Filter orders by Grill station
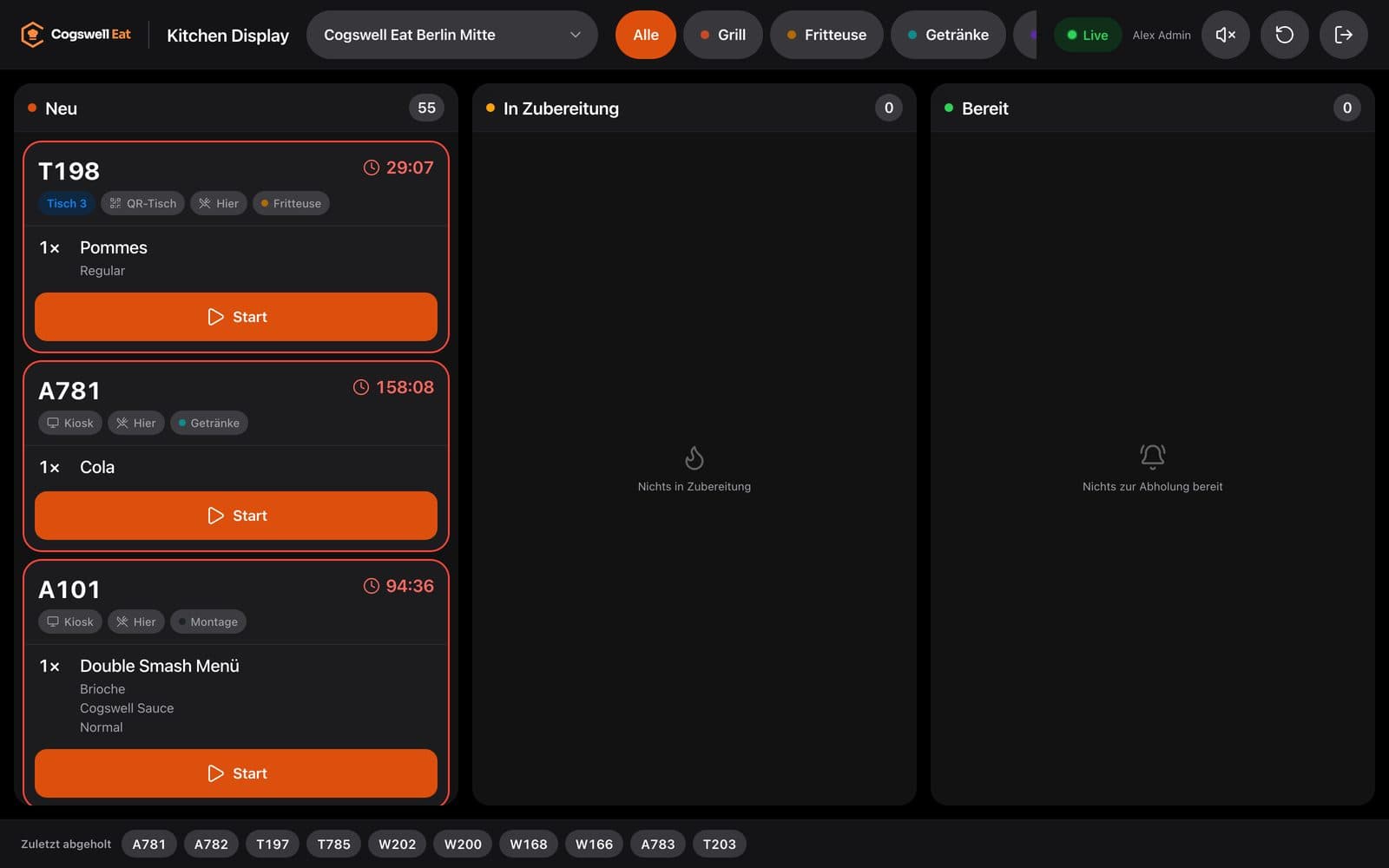 (x=722, y=35)
